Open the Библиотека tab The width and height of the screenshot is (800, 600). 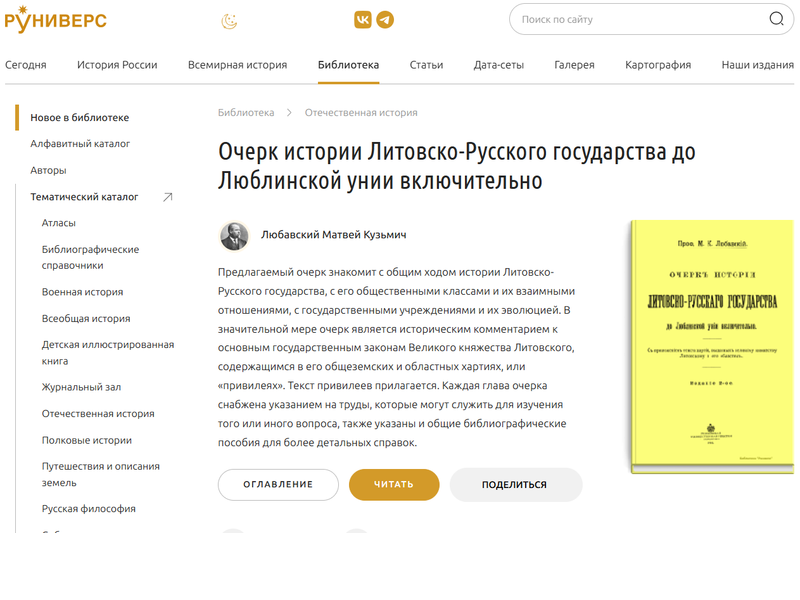point(348,65)
